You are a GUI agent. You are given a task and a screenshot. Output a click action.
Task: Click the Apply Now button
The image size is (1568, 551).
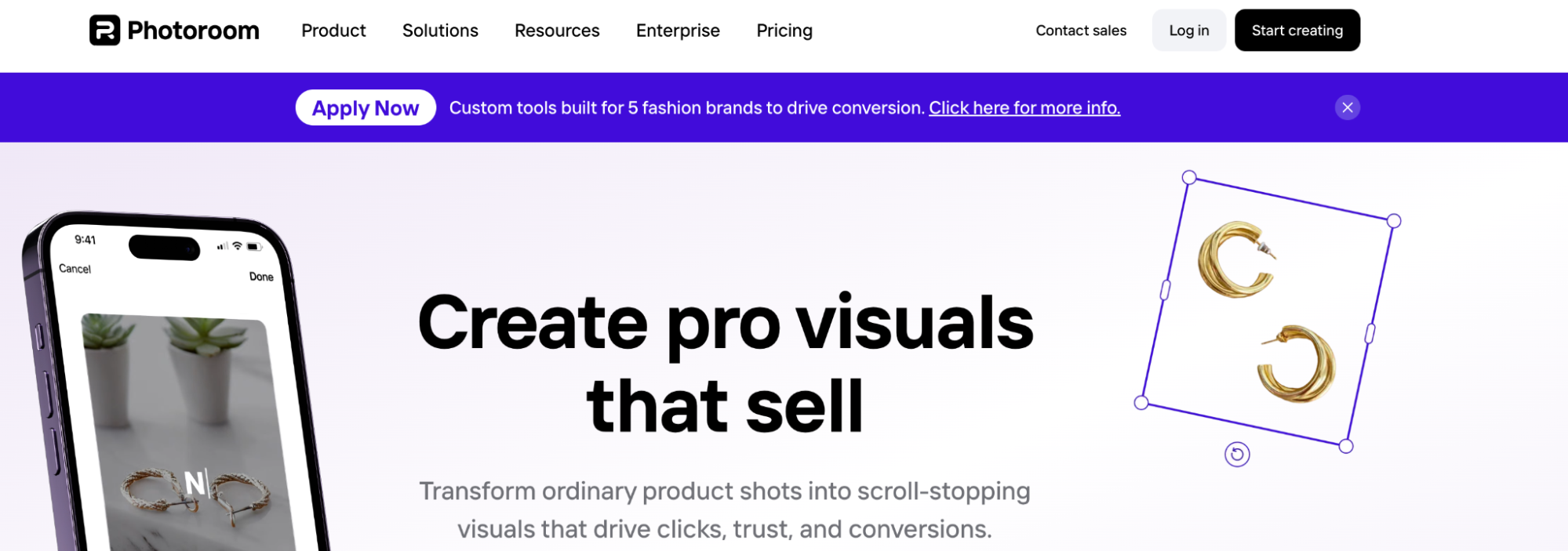pyautogui.click(x=366, y=107)
